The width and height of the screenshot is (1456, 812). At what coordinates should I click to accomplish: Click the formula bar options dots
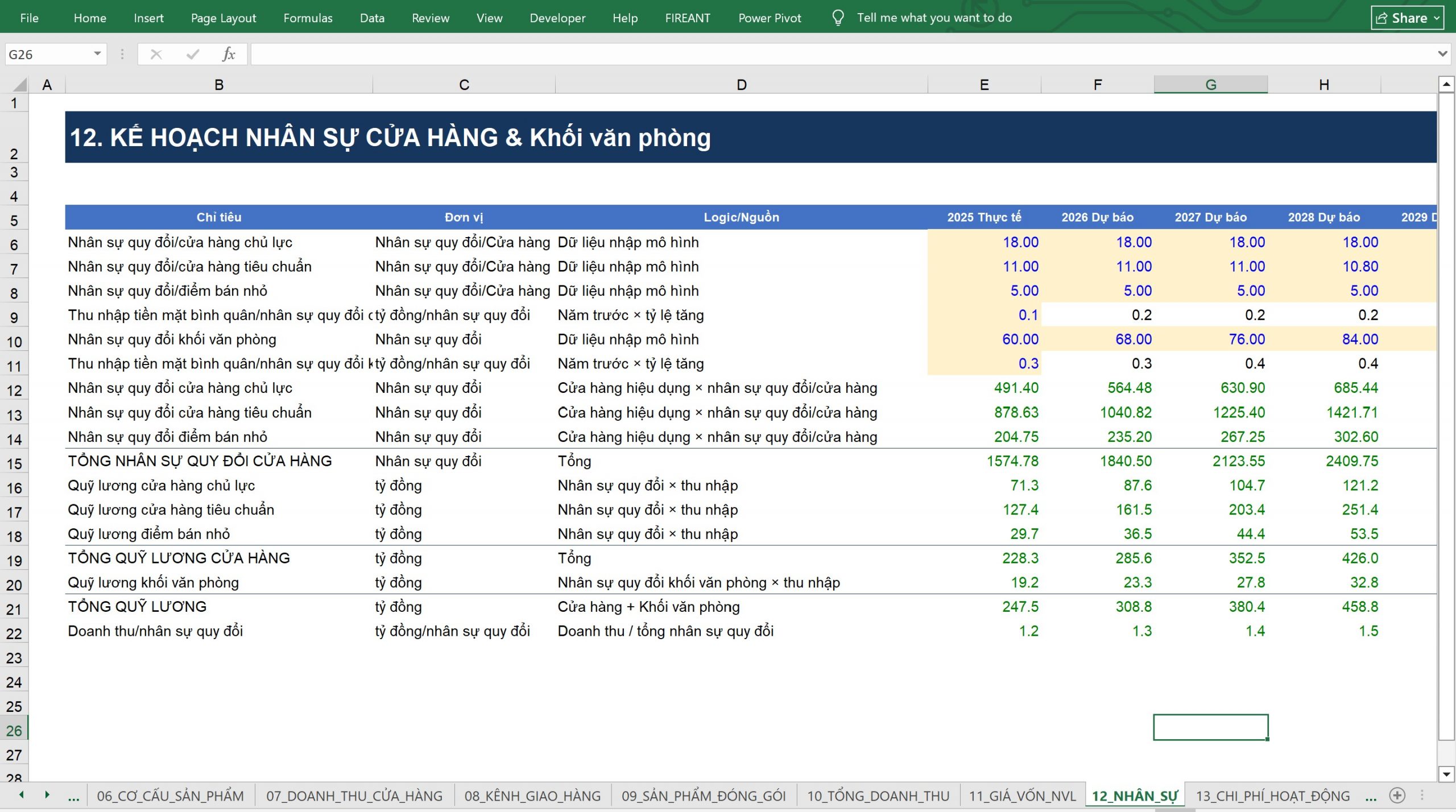pos(122,54)
